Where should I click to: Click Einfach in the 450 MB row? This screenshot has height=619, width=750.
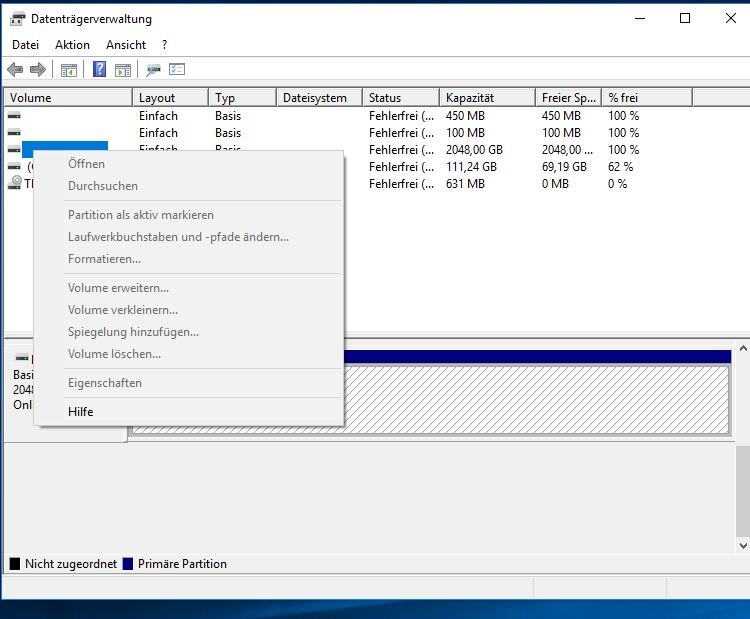coord(158,116)
